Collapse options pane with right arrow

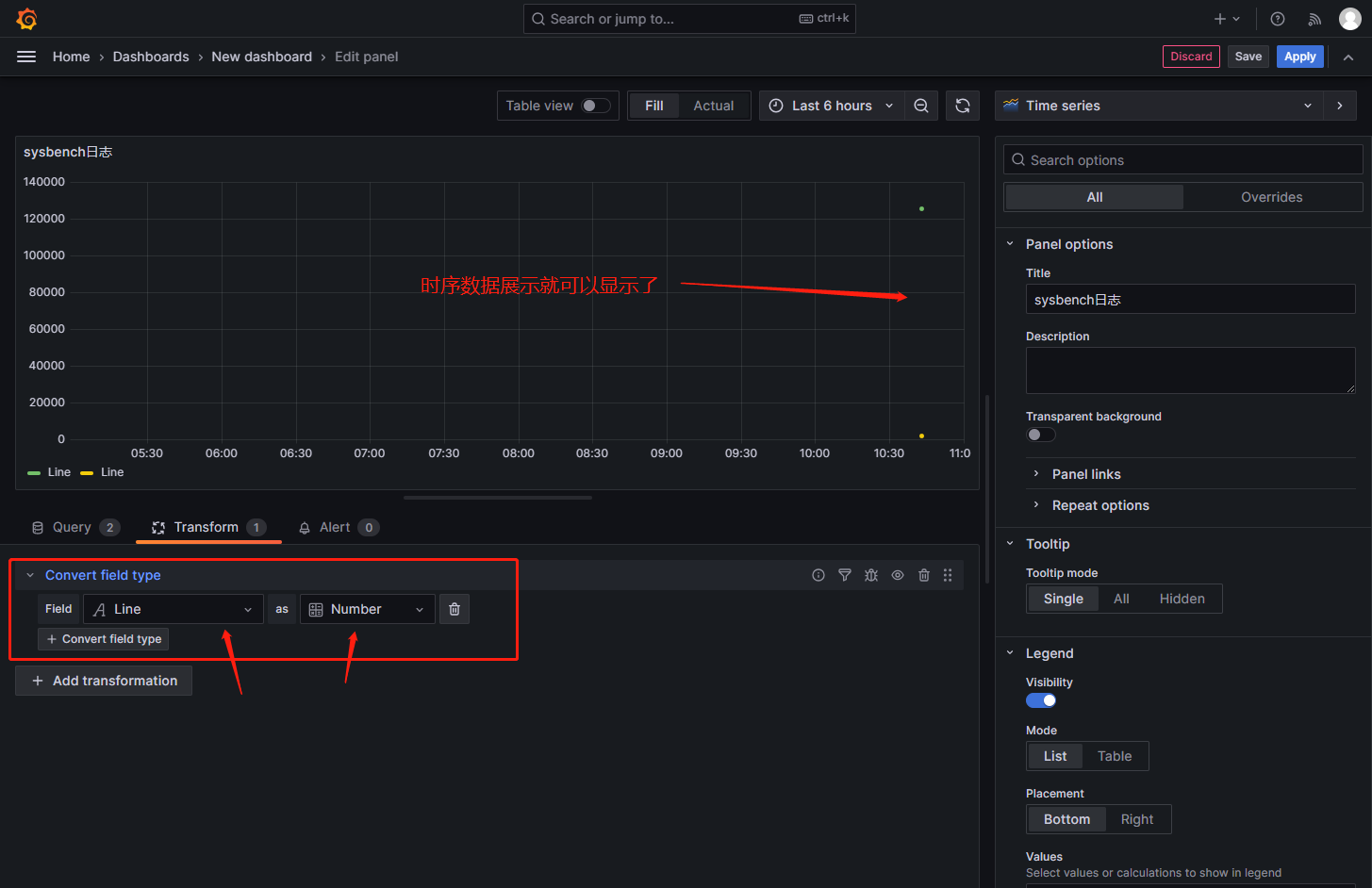1340,106
